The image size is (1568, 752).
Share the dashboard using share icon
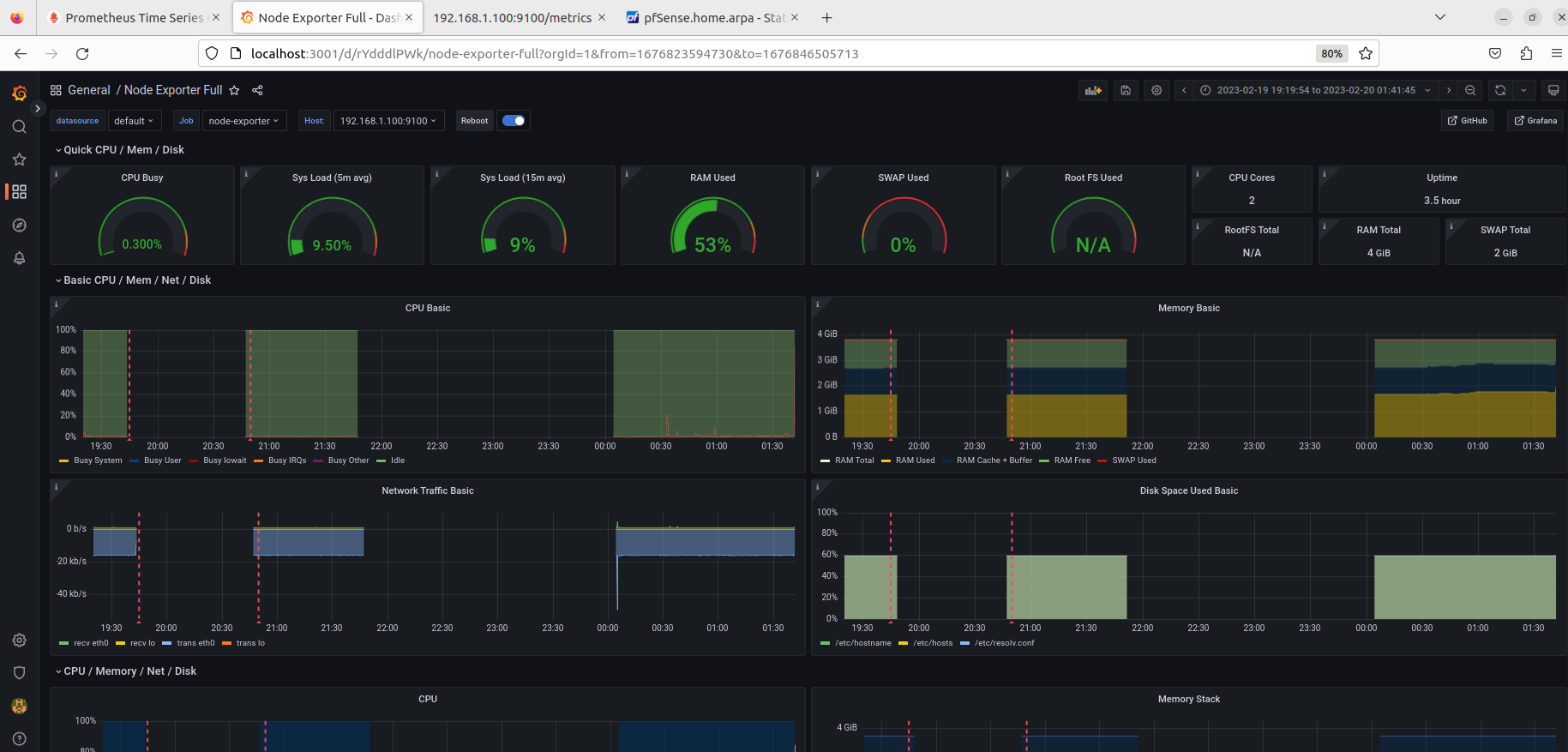click(x=257, y=90)
